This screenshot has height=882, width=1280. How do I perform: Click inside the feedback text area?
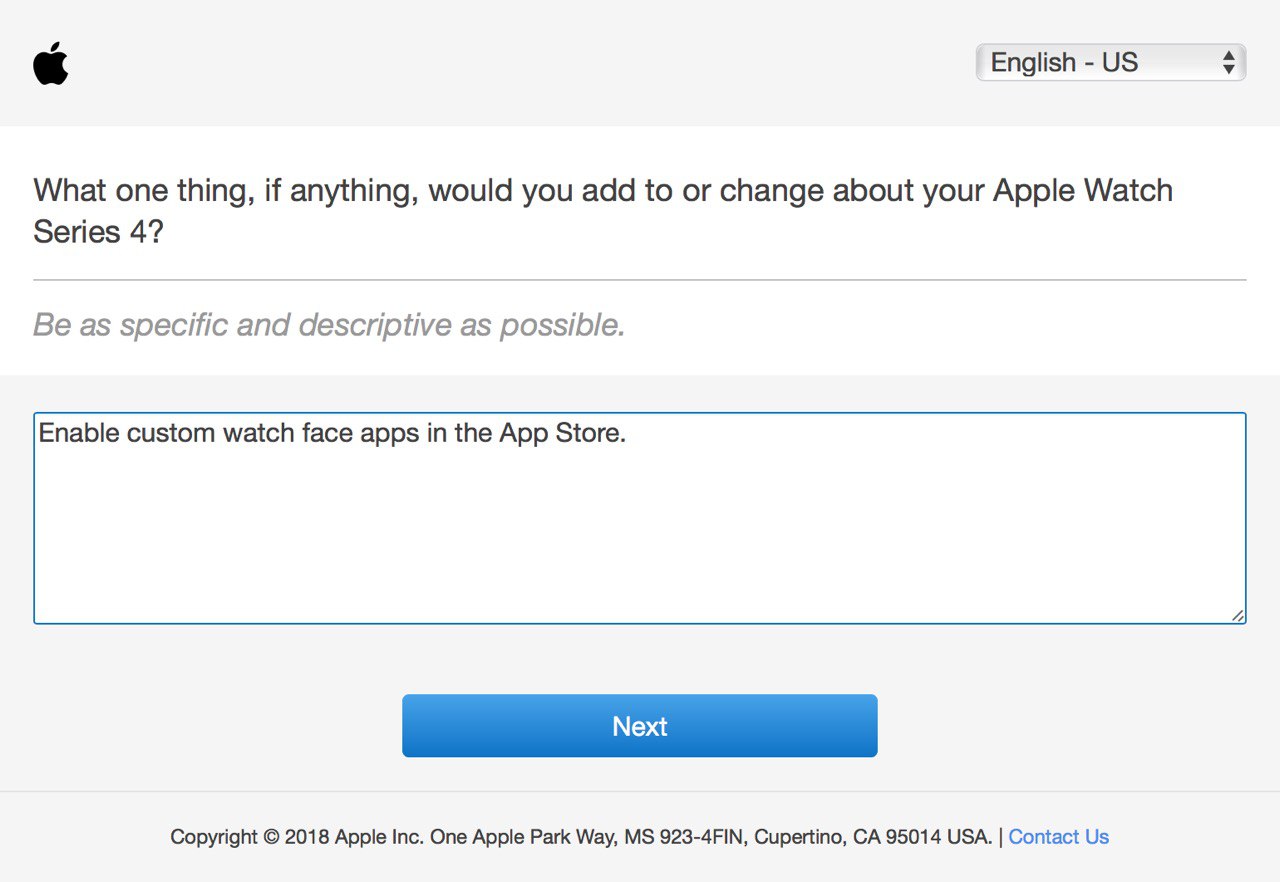(x=640, y=518)
